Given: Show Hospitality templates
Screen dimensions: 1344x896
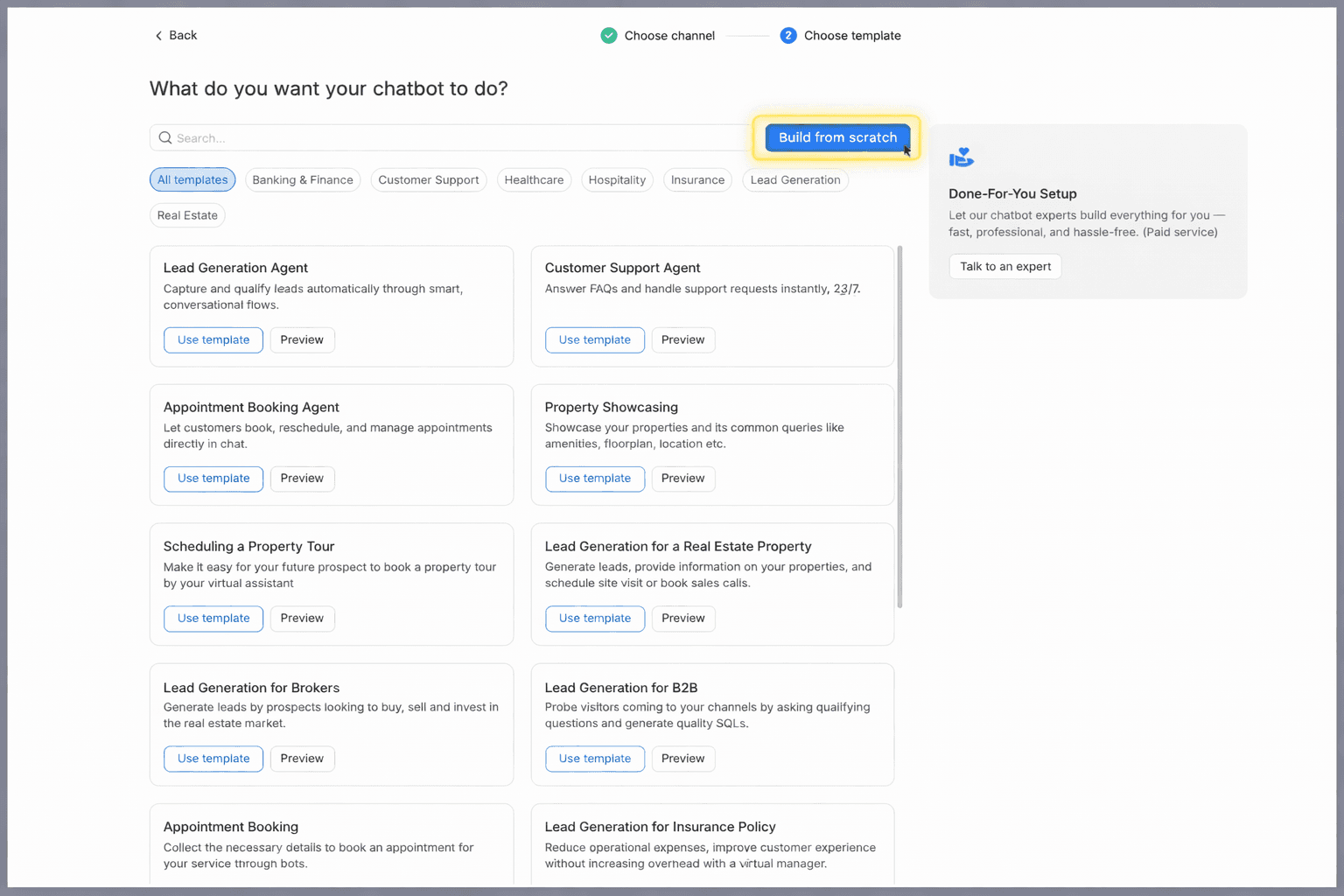Looking at the screenshot, I should [617, 180].
